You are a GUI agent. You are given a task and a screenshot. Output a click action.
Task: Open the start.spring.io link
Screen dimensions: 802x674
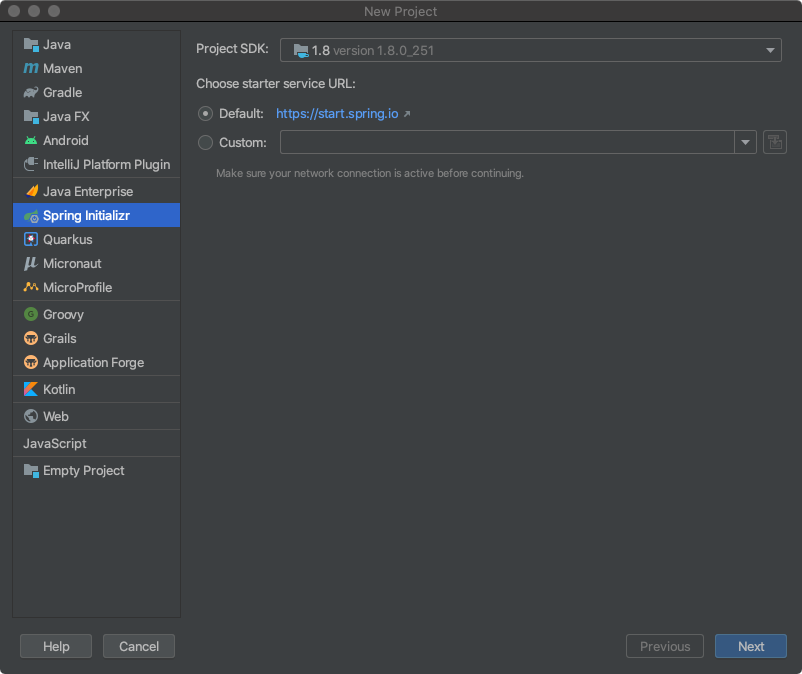click(x=337, y=114)
